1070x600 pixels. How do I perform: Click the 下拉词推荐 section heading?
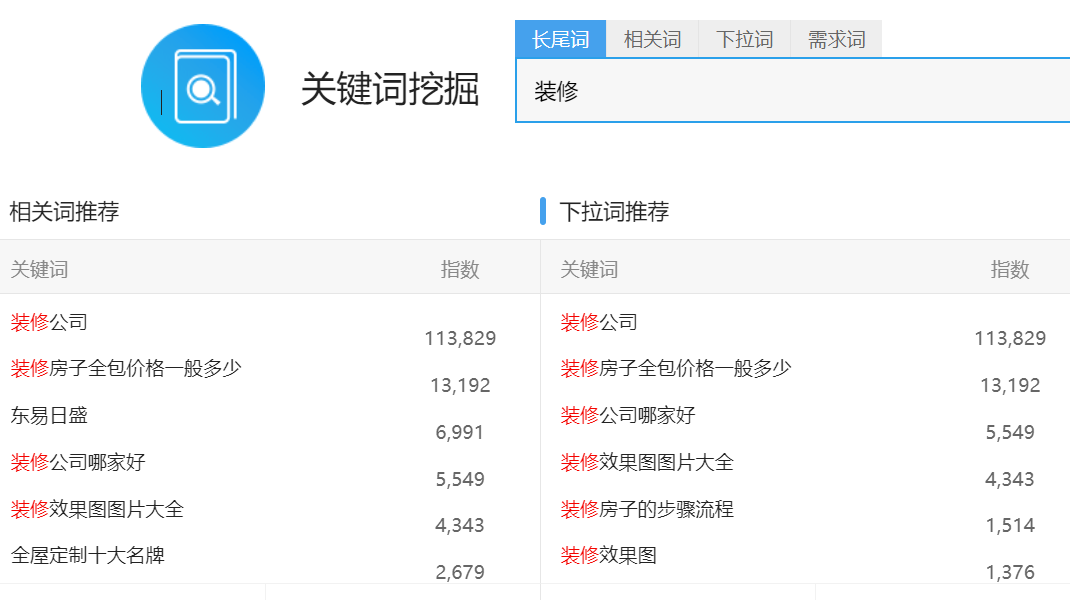pyautogui.click(x=614, y=212)
